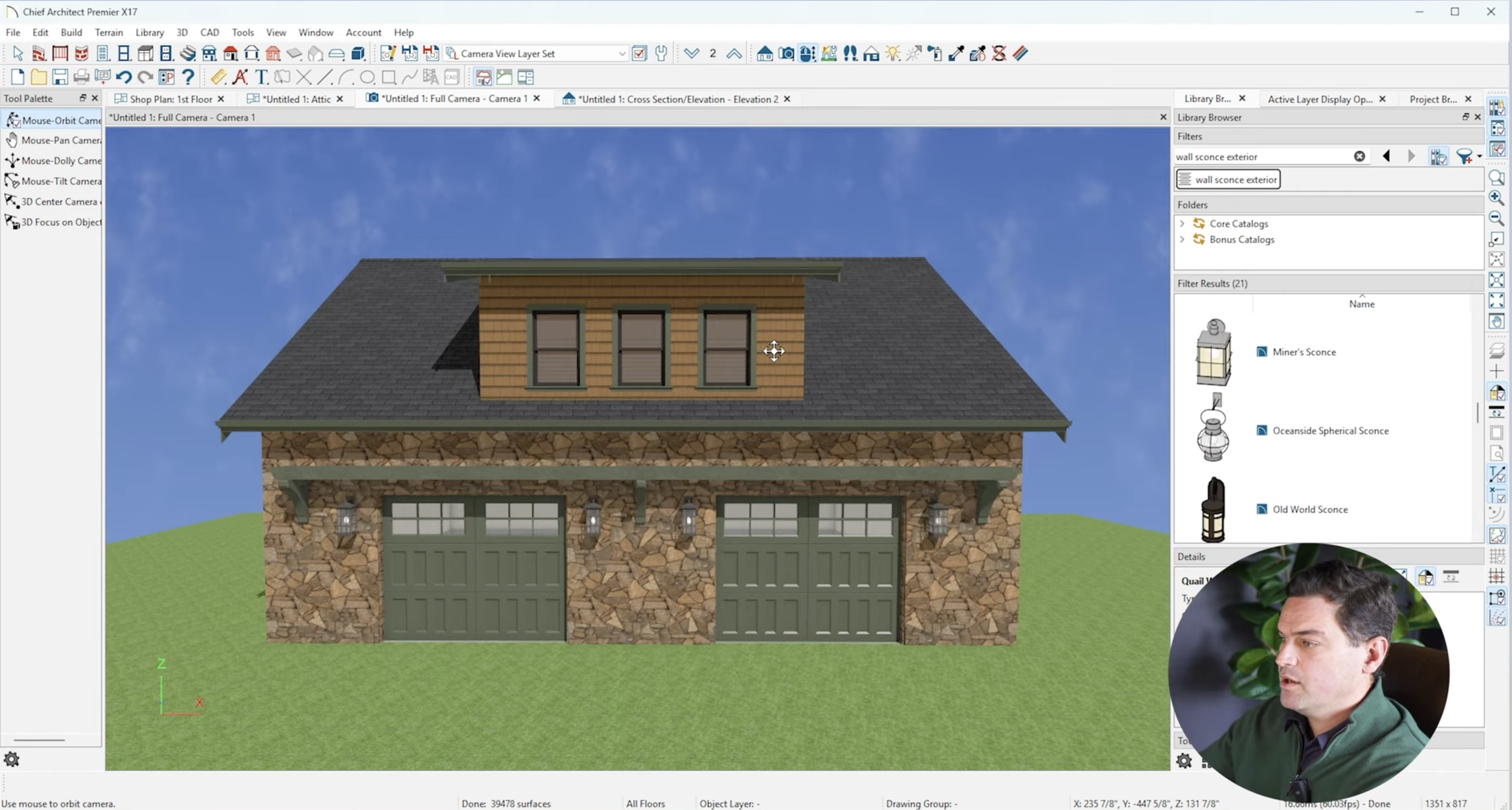Open the Help question mark icon
This screenshot has height=810, width=1512.
click(188, 77)
